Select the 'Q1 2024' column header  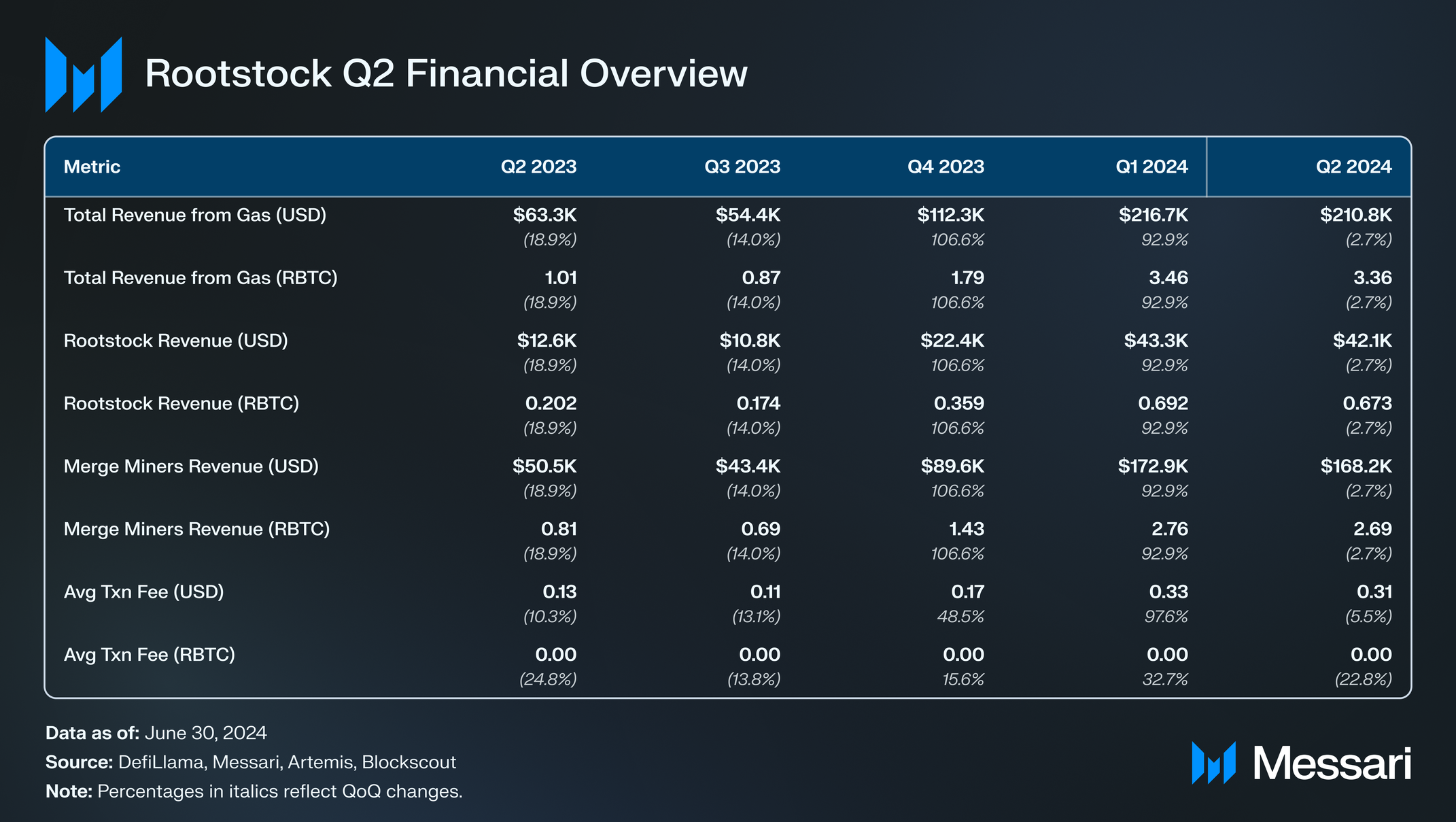pos(1151,167)
